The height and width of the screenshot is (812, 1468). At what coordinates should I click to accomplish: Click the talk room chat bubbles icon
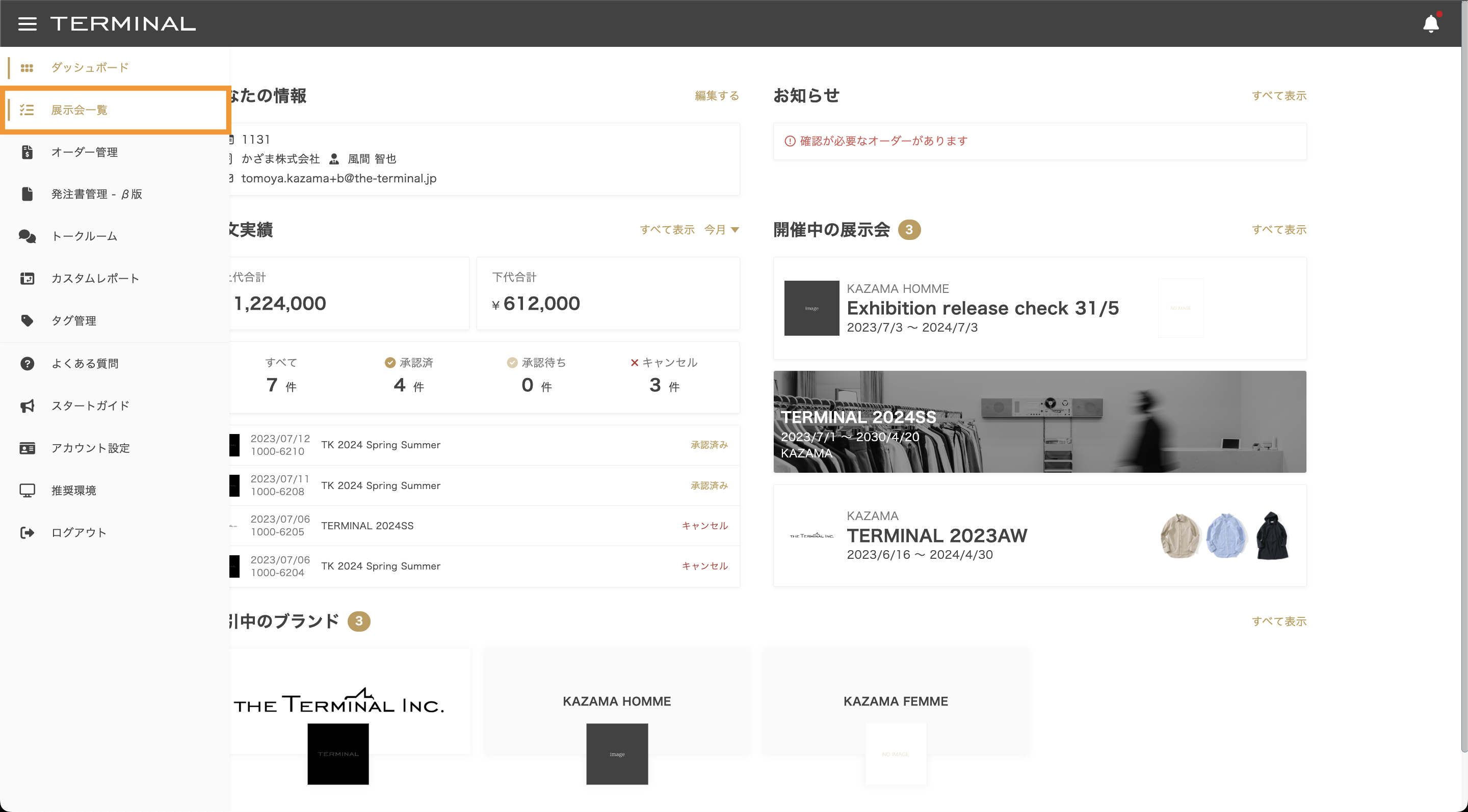point(27,236)
